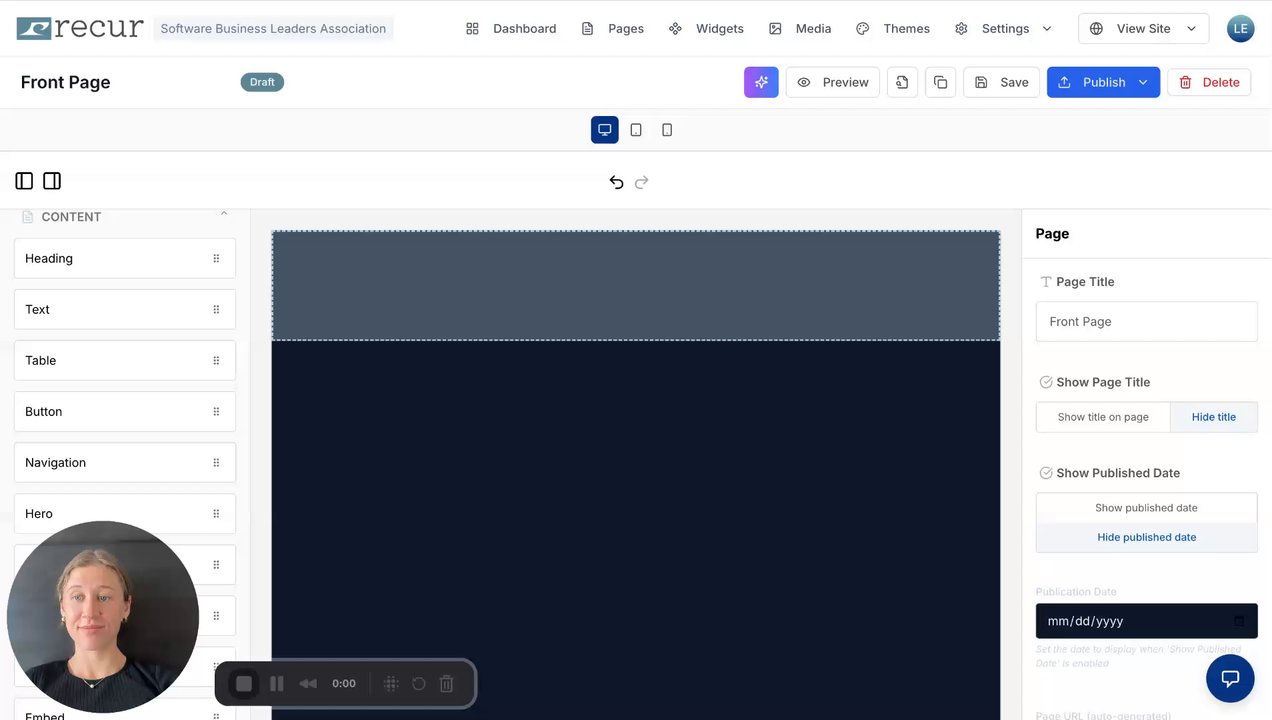Select the Text content block

[125, 309]
